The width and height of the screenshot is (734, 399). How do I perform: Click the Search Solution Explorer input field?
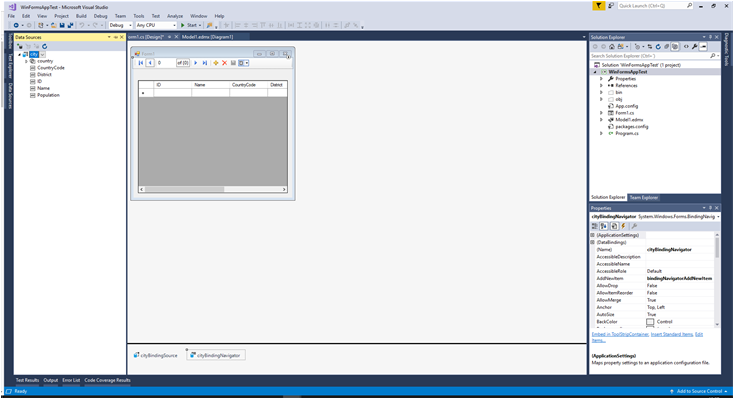[x=651, y=56]
